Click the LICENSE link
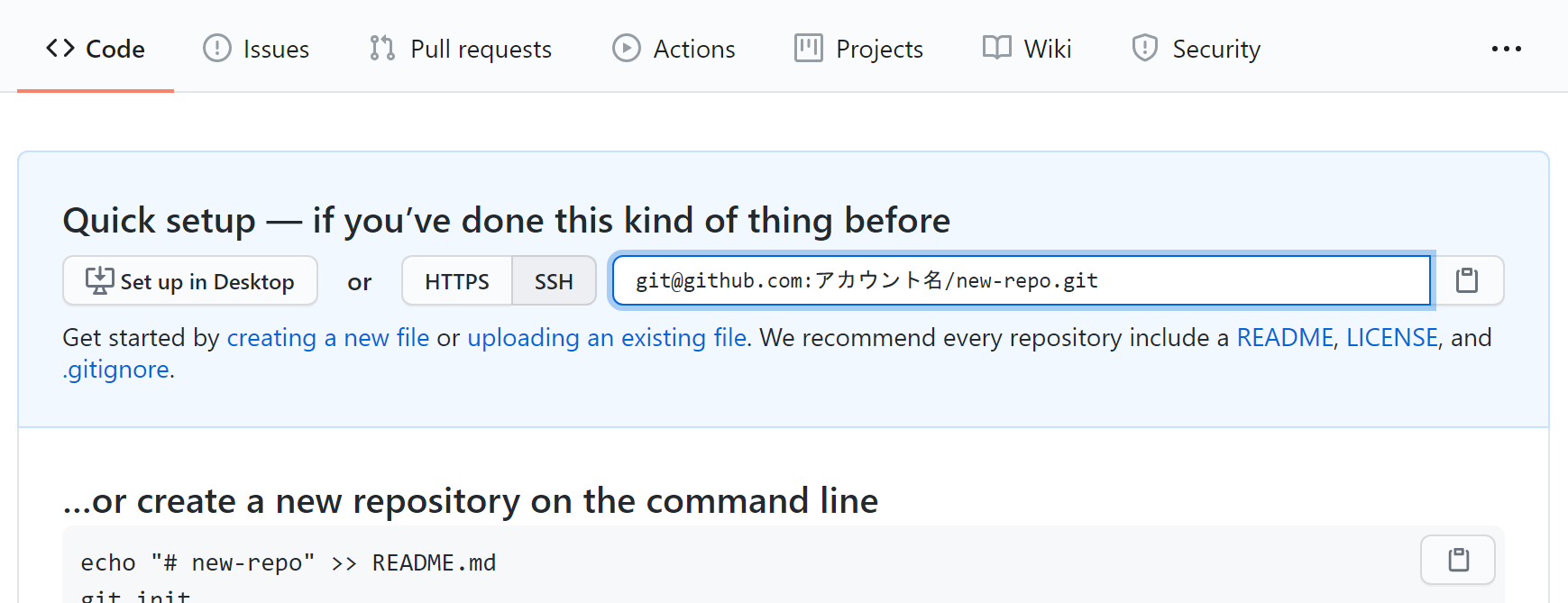The height and width of the screenshot is (603, 1568). 1391,338
